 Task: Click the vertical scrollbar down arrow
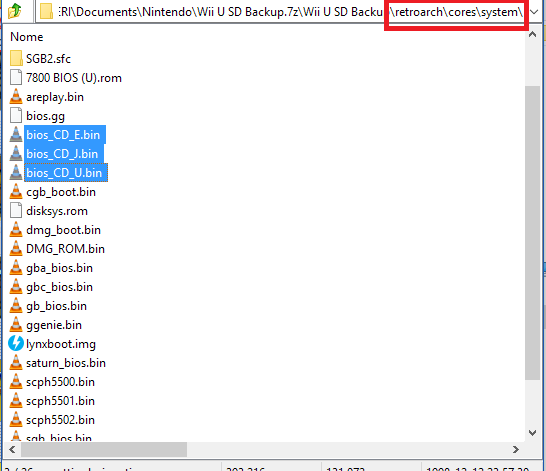click(x=532, y=433)
